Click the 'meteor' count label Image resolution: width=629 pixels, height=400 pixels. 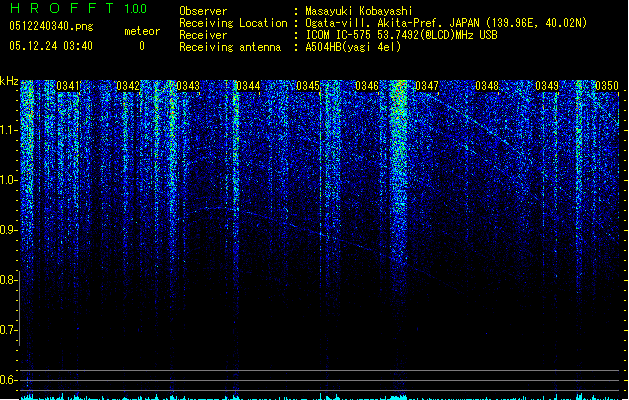(142, 31)
